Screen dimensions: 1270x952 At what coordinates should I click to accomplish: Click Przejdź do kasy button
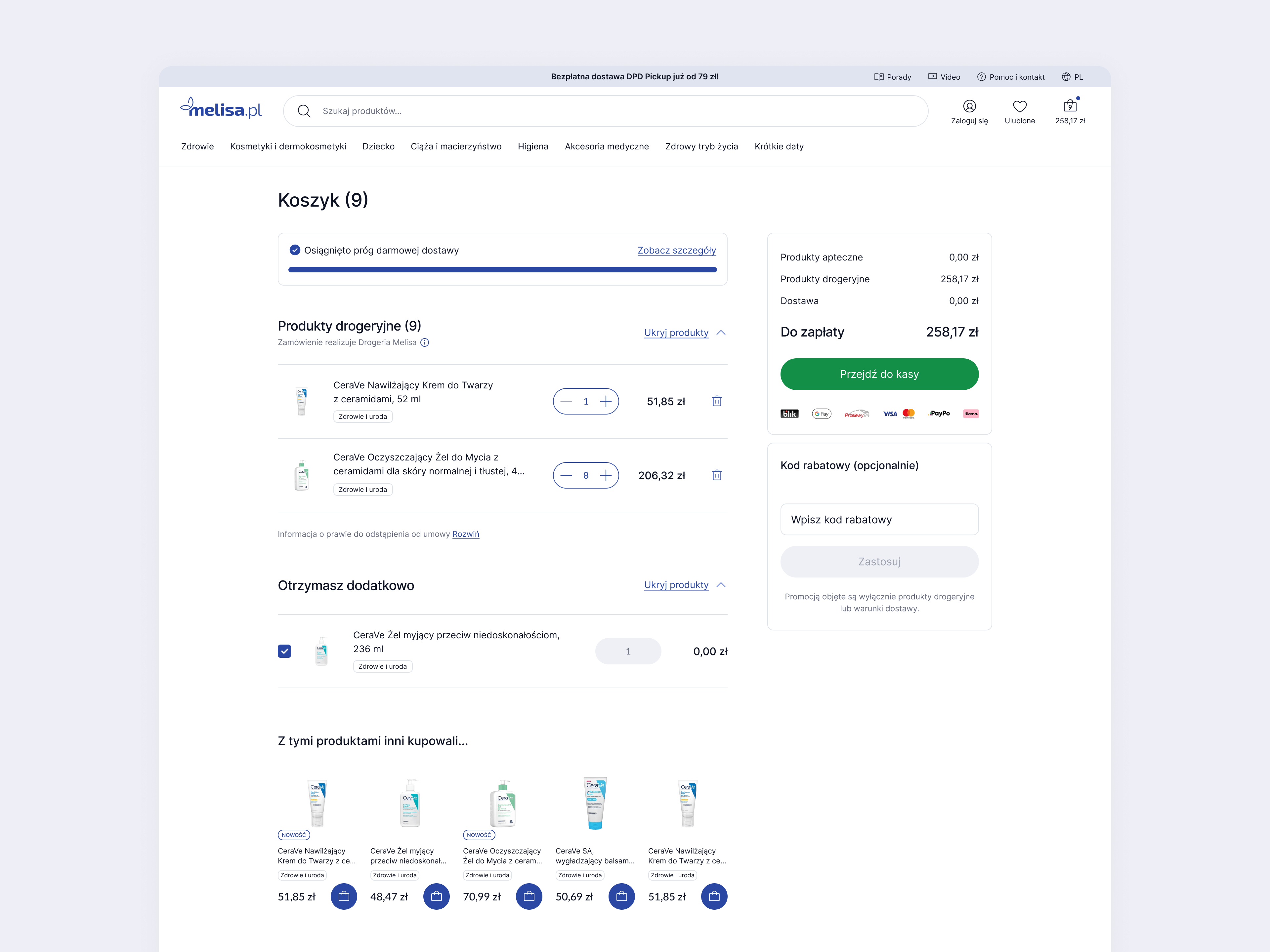[879, 374]
